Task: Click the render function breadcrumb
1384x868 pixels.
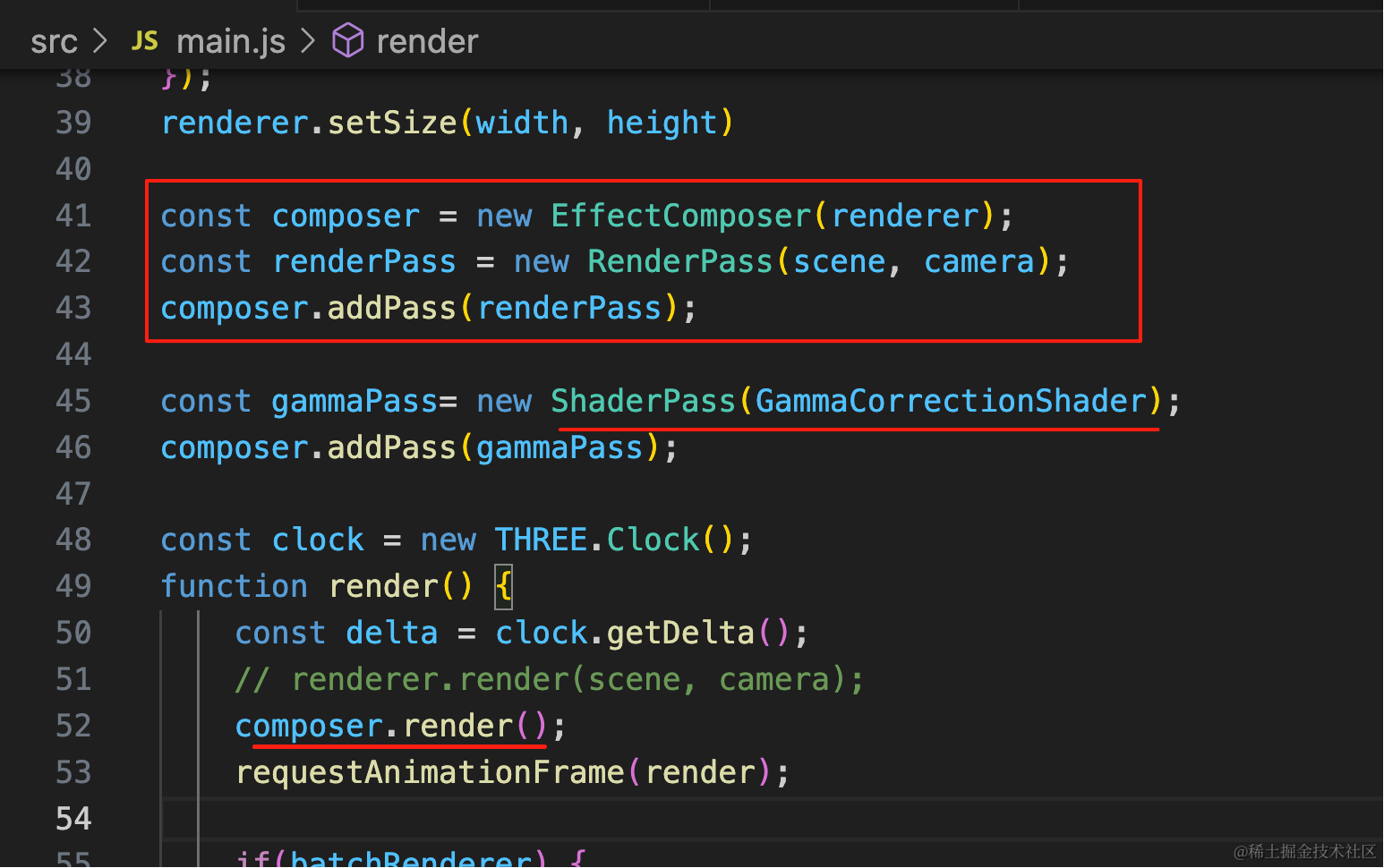Action: (427, 42)
